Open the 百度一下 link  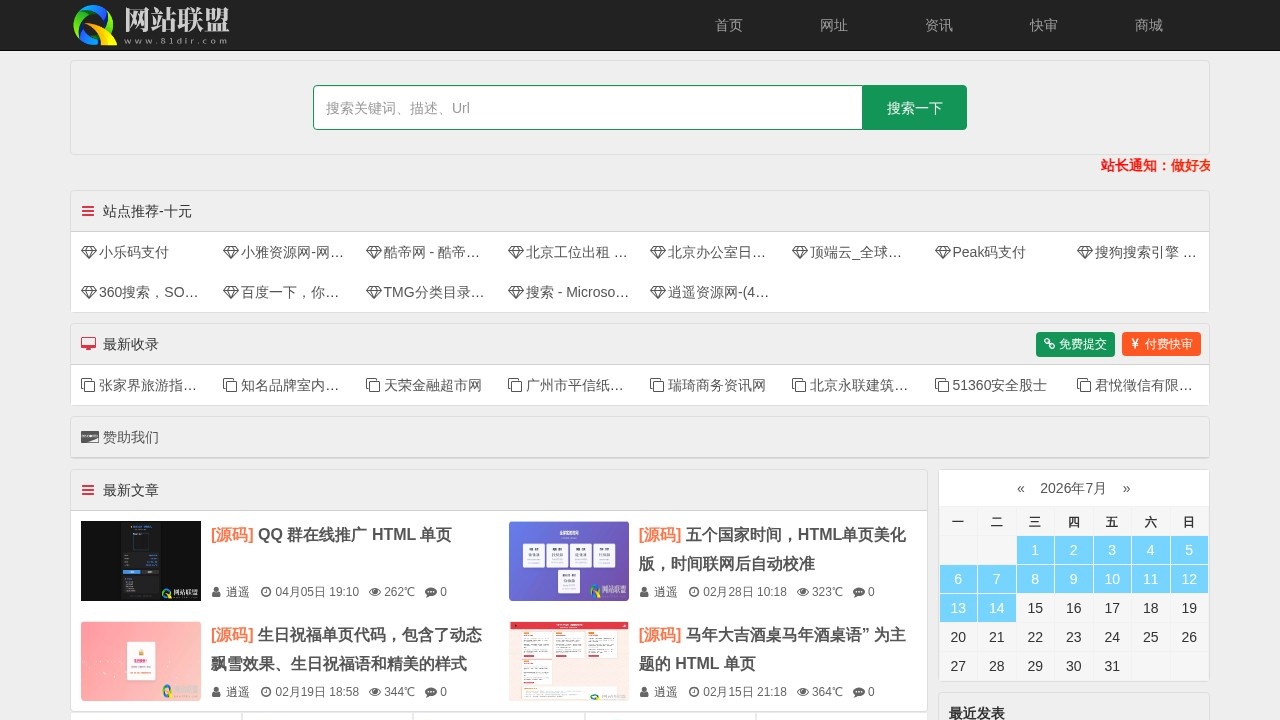[x=282, y=292]
